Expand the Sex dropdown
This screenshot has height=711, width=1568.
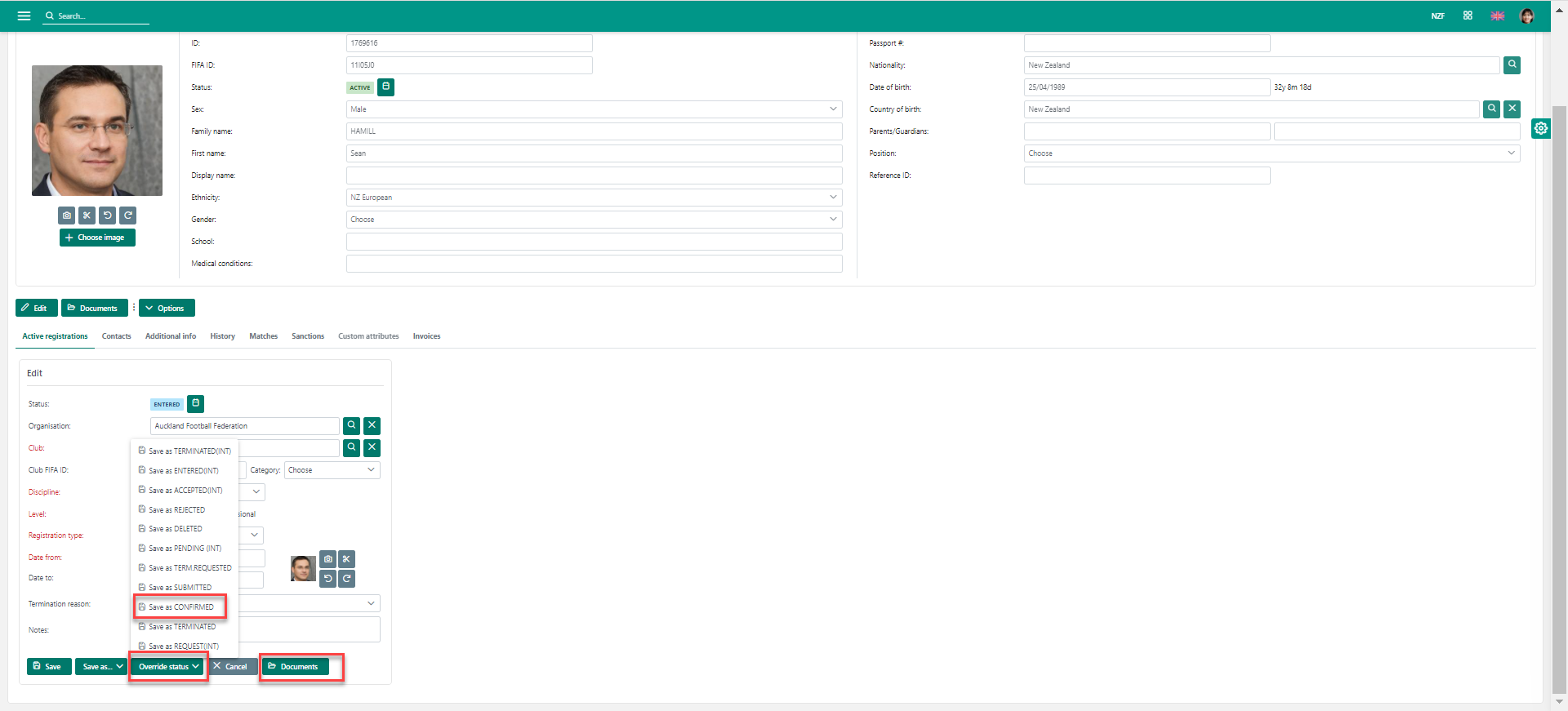(x=594, y=109)
